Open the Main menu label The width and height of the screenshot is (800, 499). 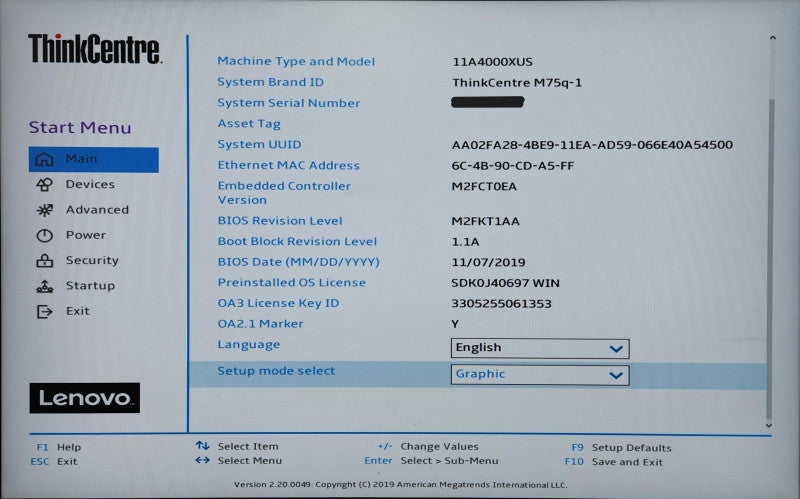point(81,159)
